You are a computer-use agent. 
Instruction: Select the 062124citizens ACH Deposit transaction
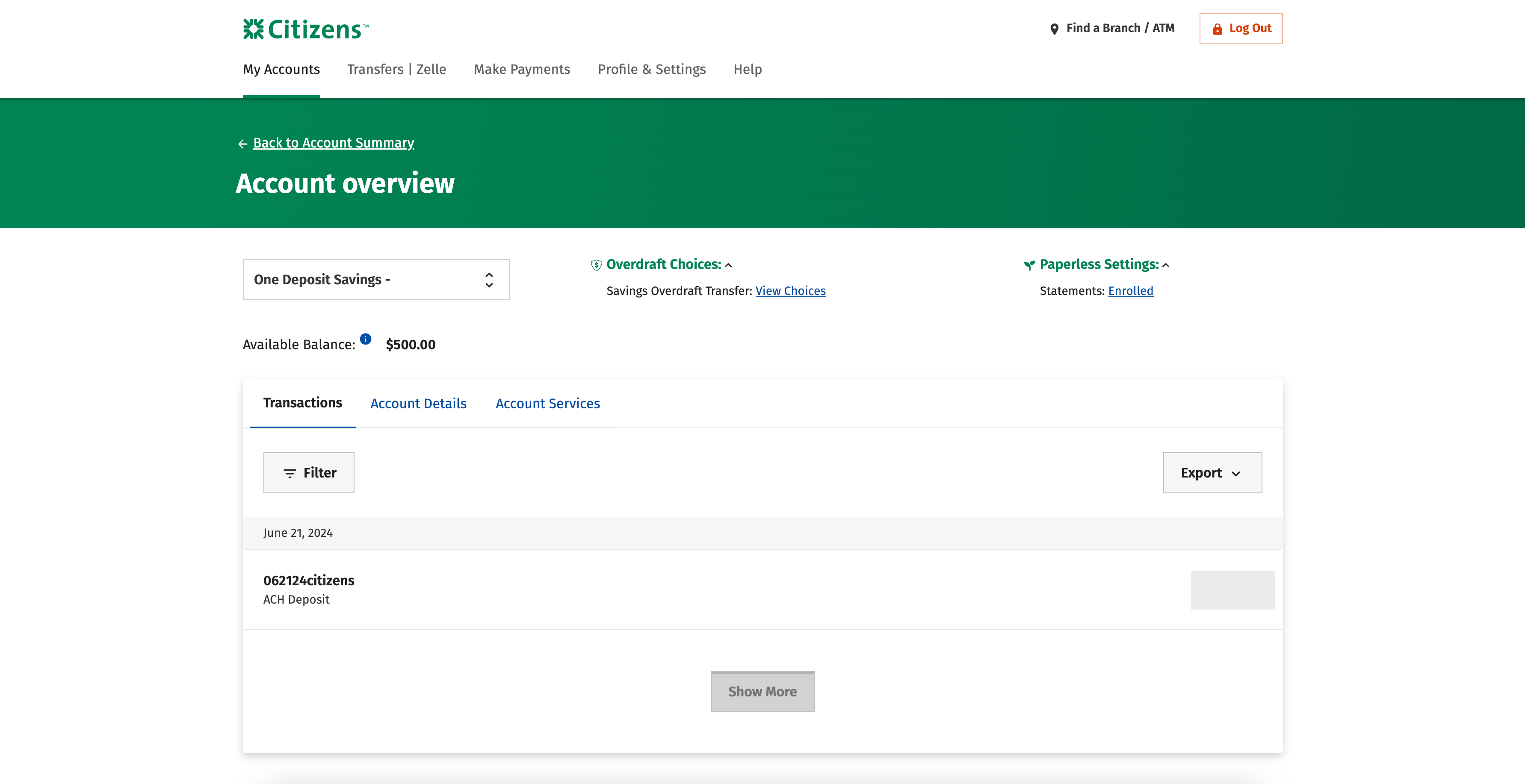pos(309,589)
